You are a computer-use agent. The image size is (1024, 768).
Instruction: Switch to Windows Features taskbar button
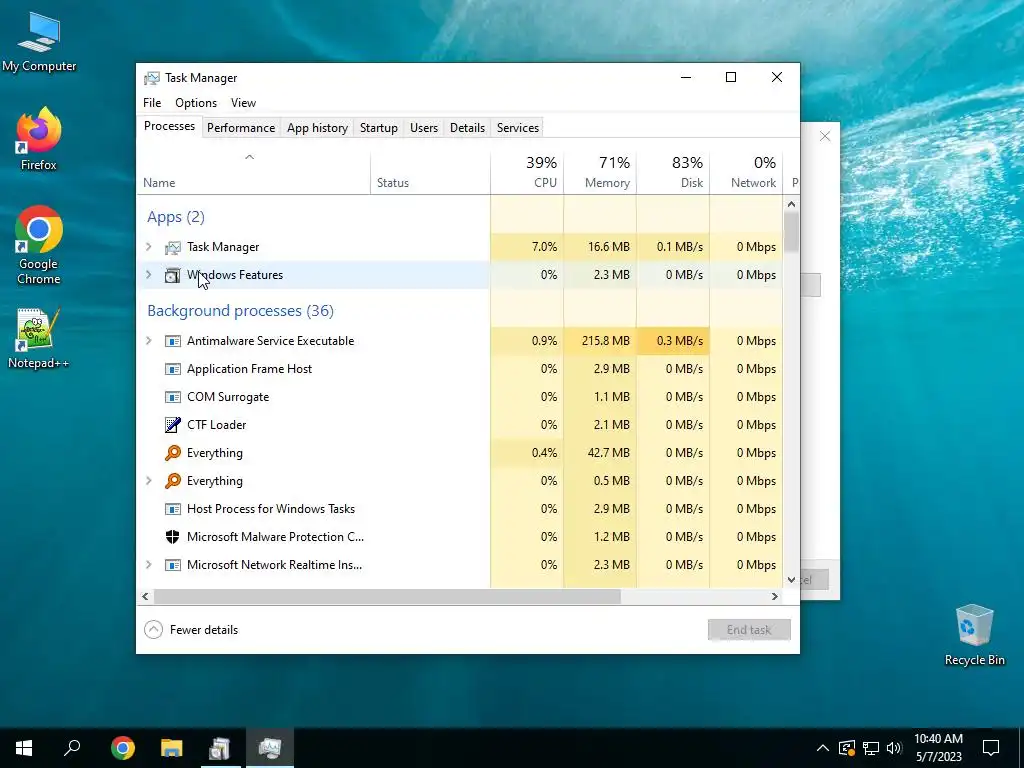pyautogui.click(x=220, y=748)
